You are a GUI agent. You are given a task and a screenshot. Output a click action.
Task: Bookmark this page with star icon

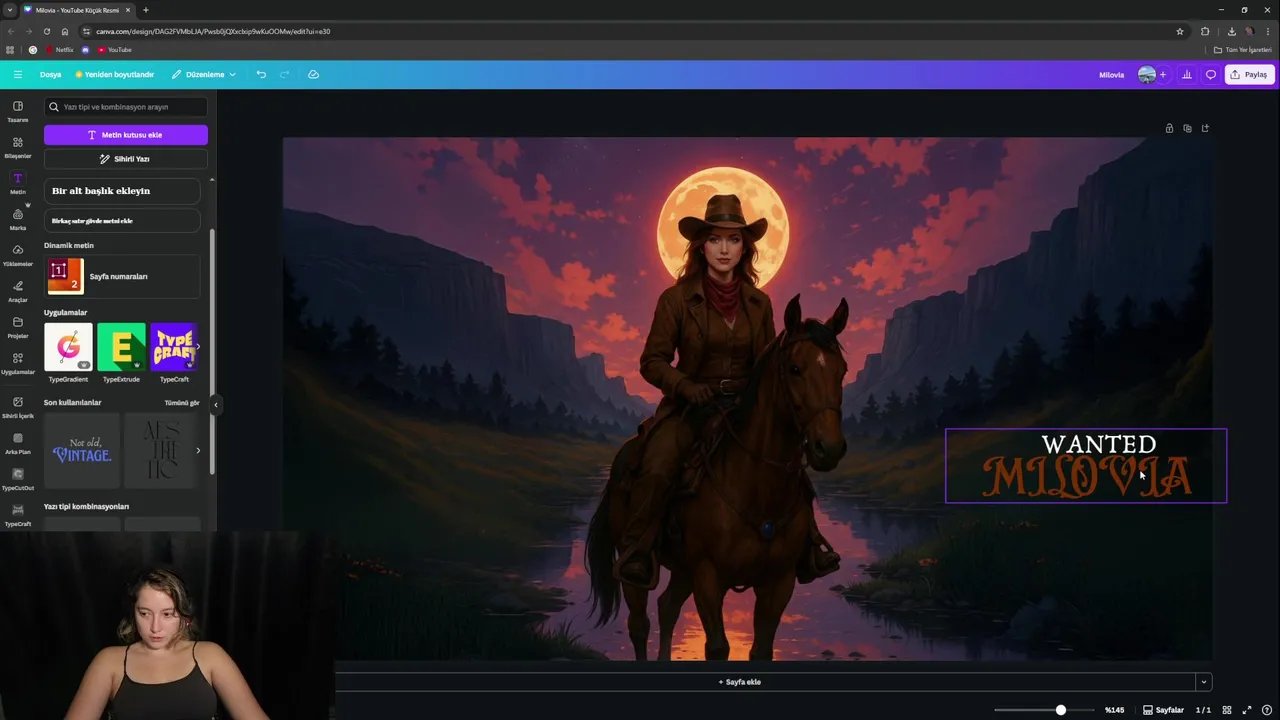click(1180, 31)
